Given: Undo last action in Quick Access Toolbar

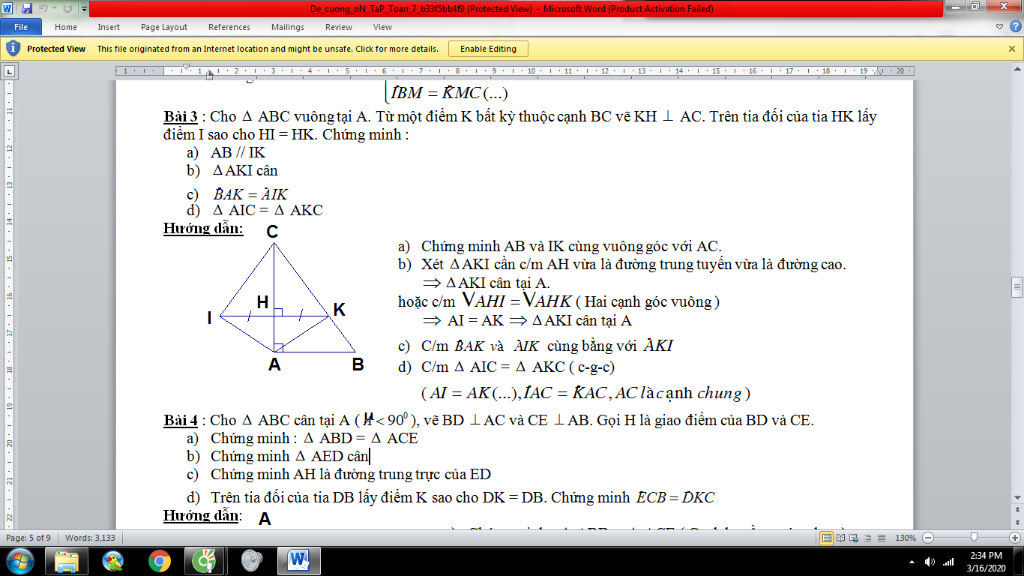Looking at the screenshot, I should click(x=43, y=8).
